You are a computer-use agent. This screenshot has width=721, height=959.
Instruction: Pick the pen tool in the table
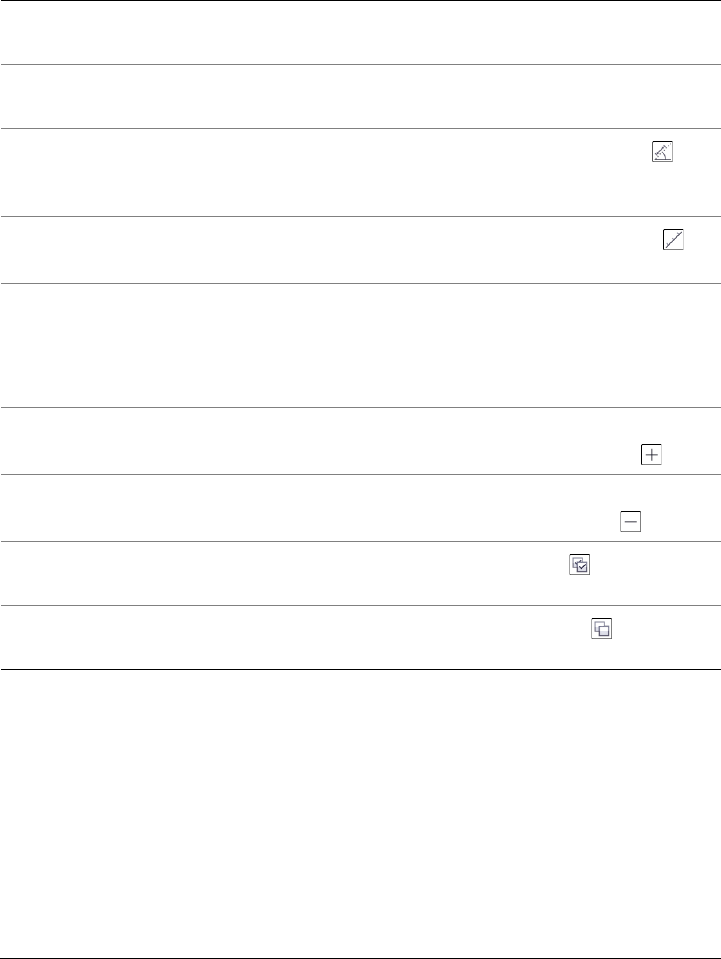(x=662, y=153)
